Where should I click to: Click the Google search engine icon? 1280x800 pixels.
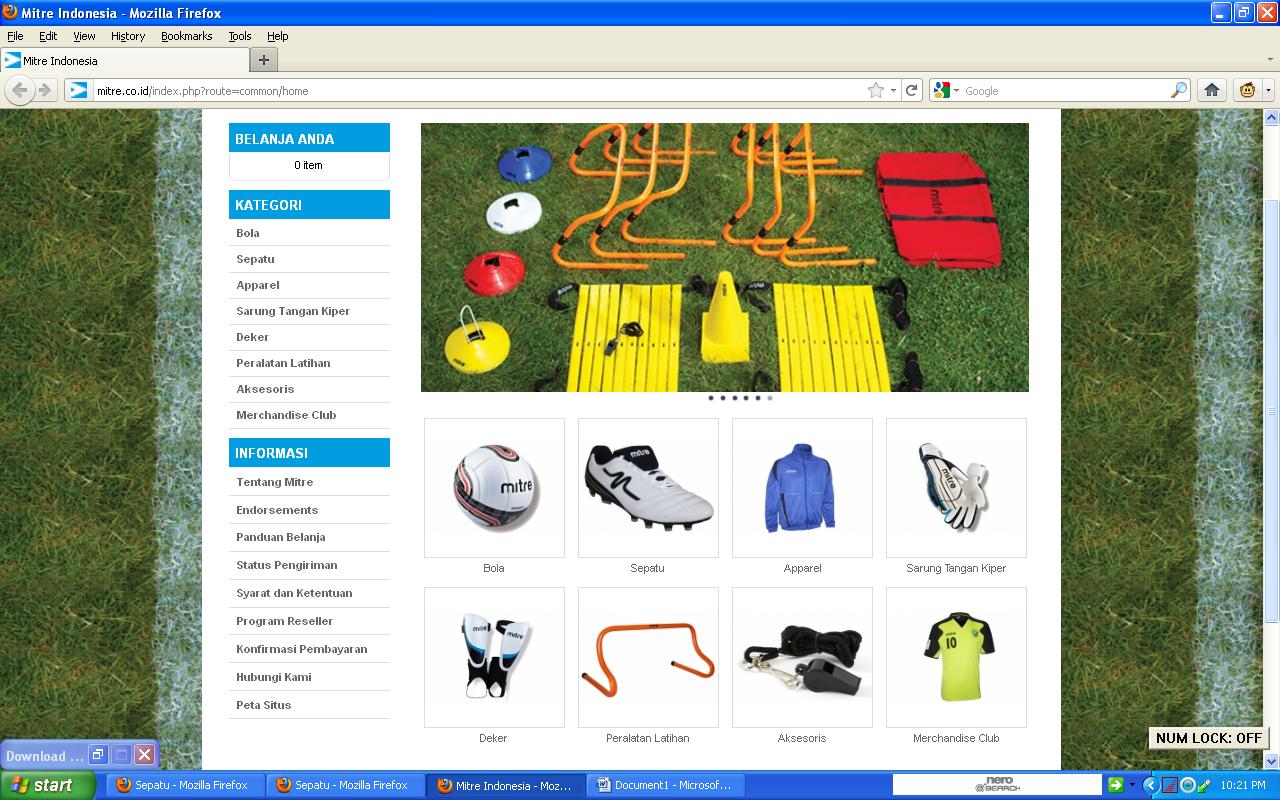click(x=941, y=90)
